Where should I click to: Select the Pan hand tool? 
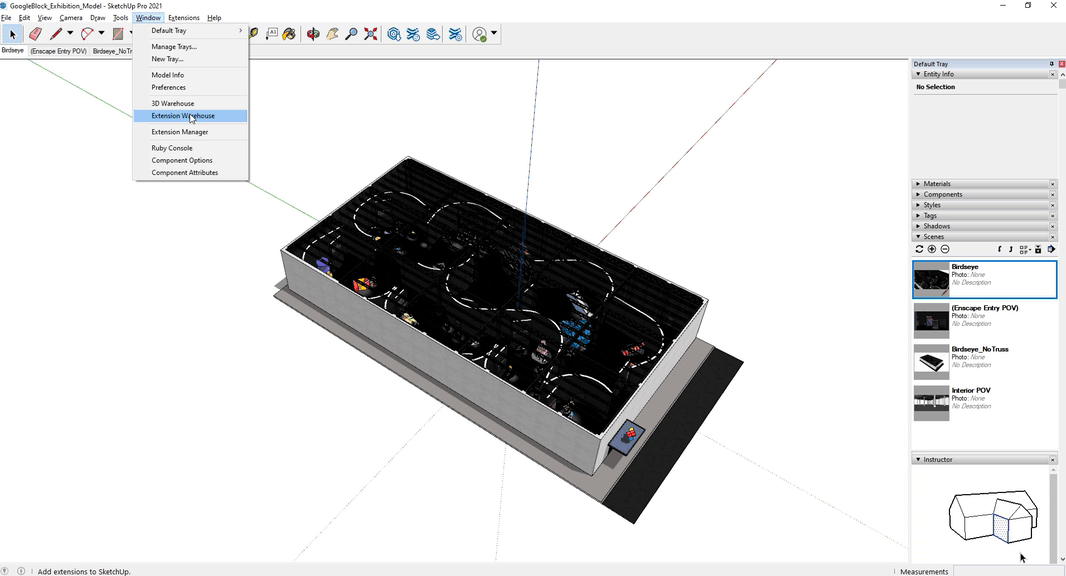pos(332,33)
